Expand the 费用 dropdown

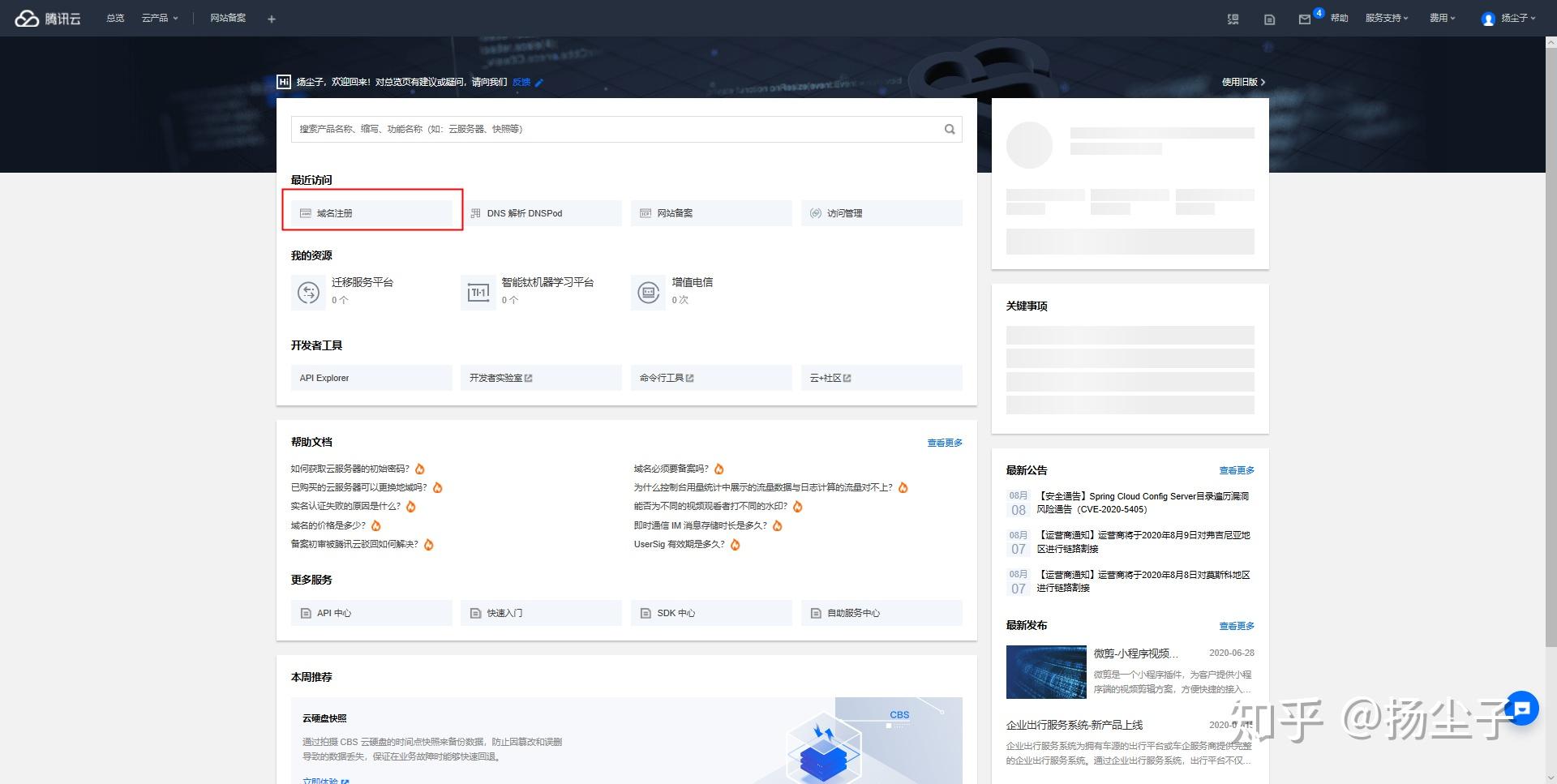pos(1443,18)
